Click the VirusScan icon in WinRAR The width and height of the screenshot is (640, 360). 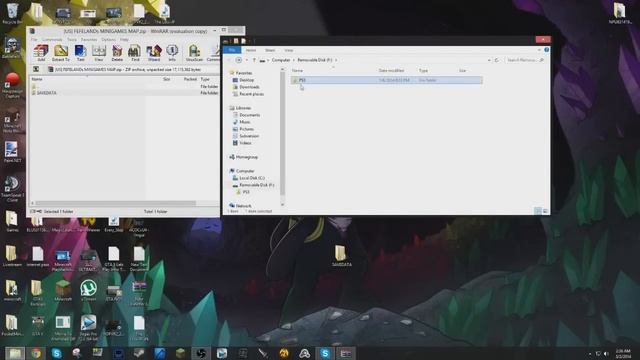194,53
